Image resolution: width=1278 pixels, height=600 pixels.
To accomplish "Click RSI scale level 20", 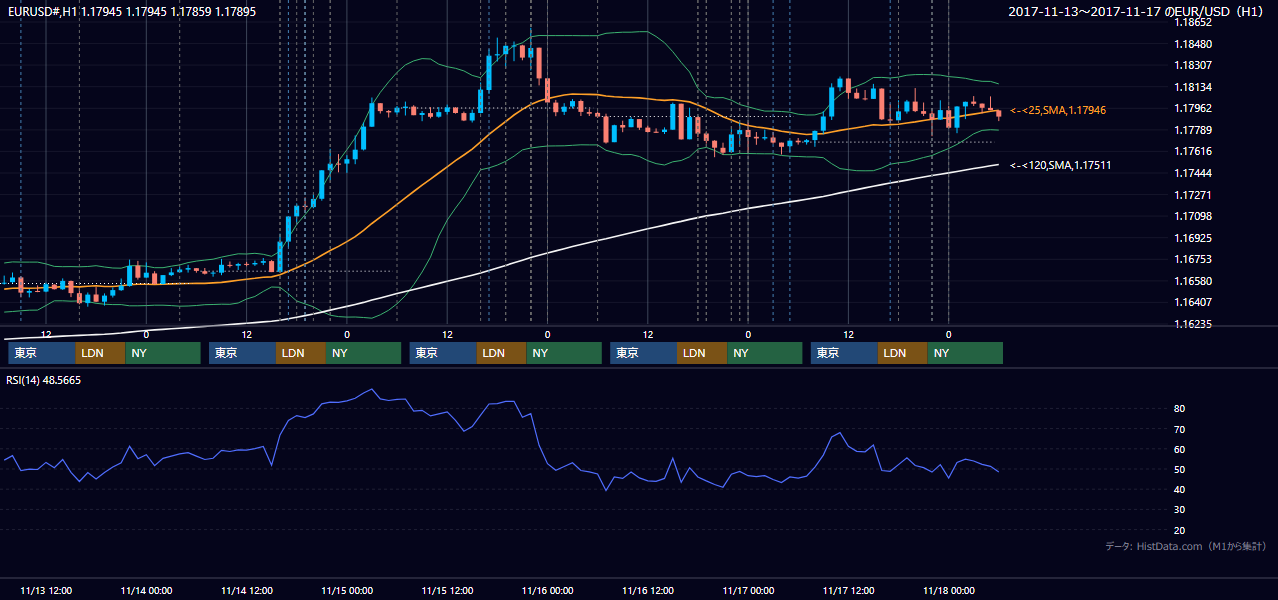I will [1180, 530].
